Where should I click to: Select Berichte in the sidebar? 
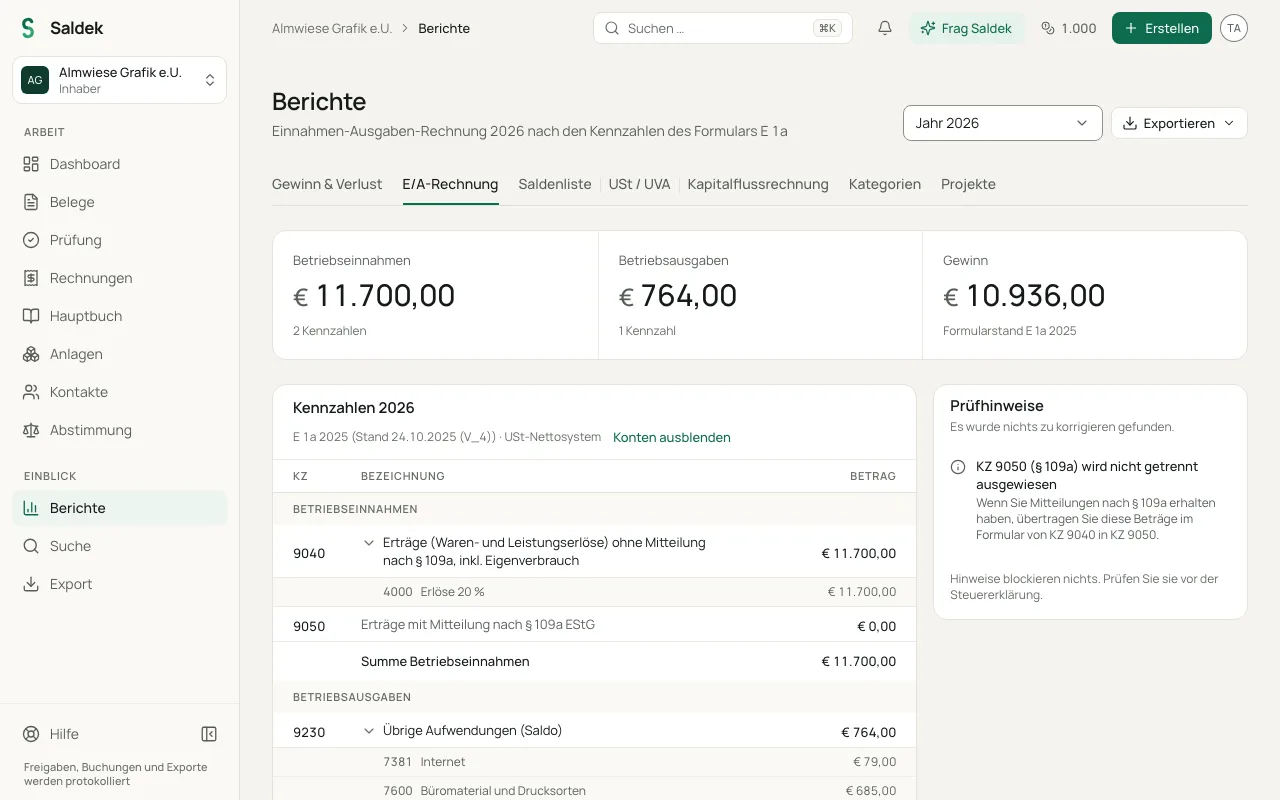pos(119,508)
